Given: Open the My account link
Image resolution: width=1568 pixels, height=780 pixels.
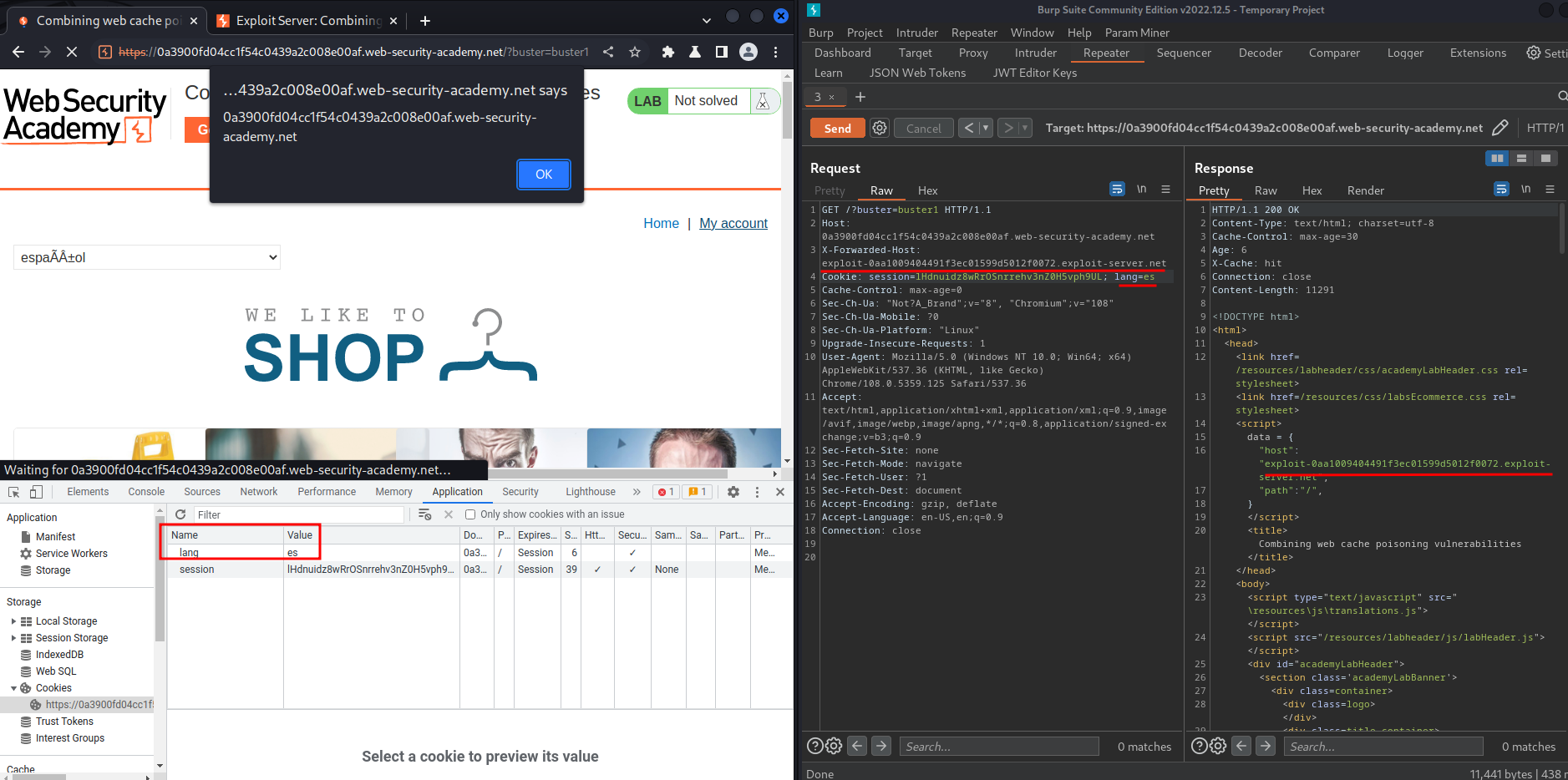Looking at the screenshot, I should (733, 223).
